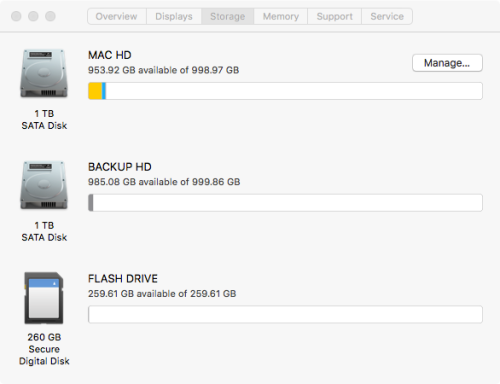Click the BACKUP HD hard disk icon
The height and width of the screenshot is (384, 500).
[x=44, y=185]
